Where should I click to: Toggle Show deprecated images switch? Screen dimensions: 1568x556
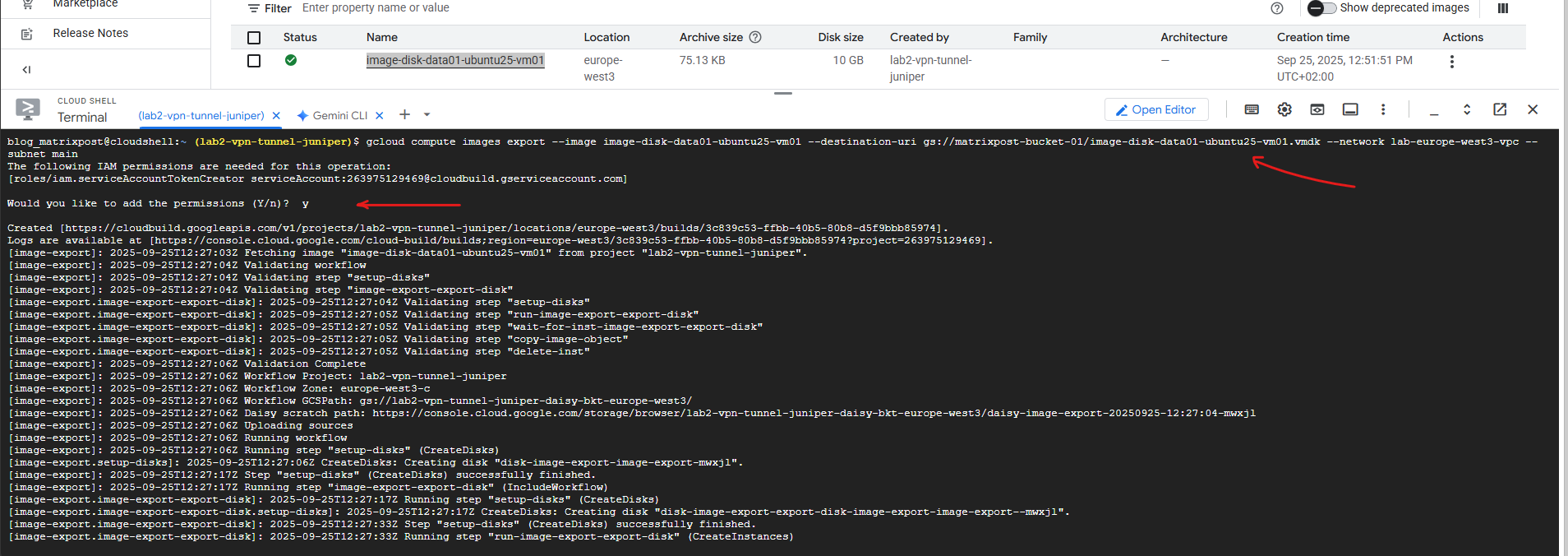tap(1321, 8)
